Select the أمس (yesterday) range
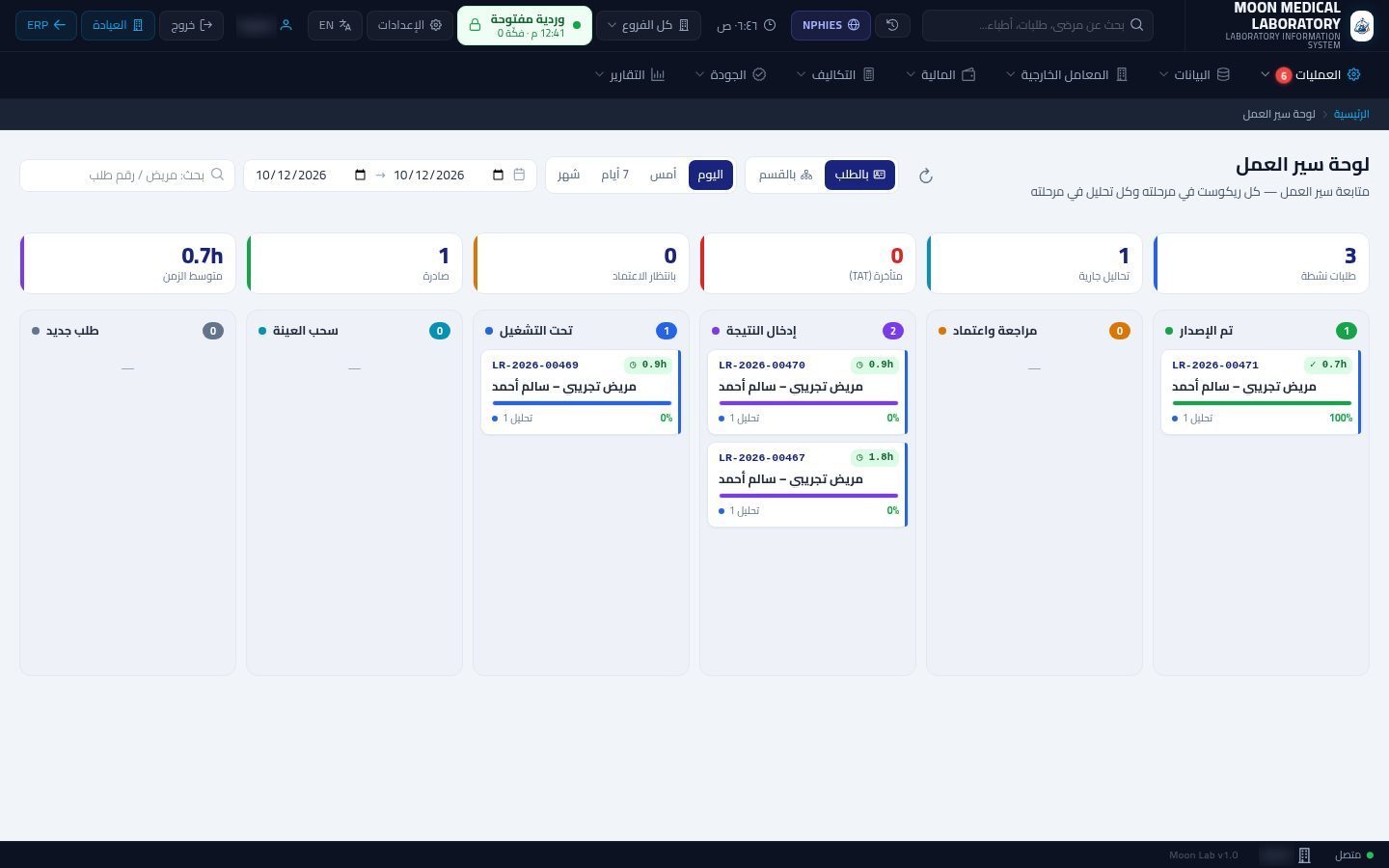 663,175
